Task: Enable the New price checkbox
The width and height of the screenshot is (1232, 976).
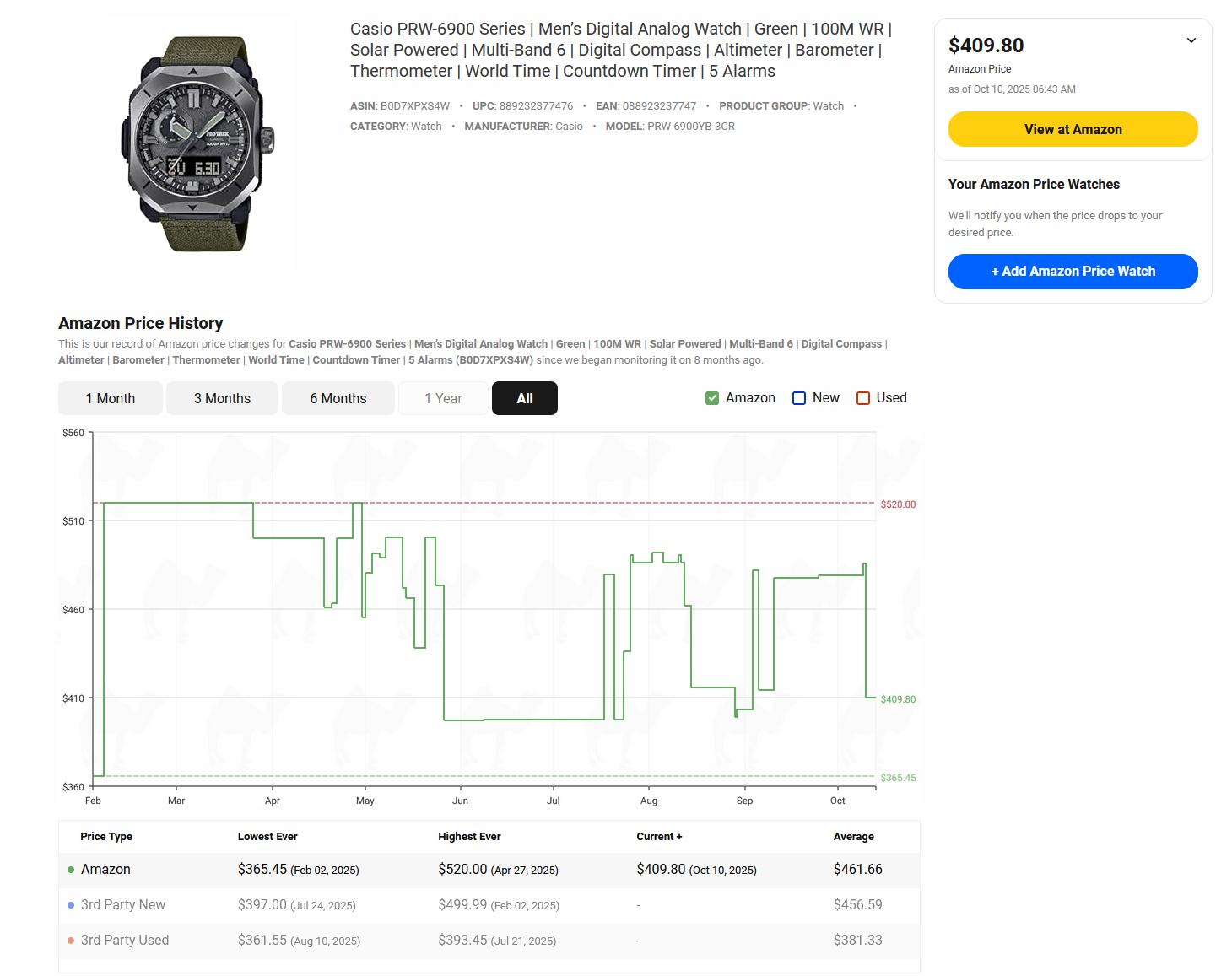Action: tap(799, 398)
